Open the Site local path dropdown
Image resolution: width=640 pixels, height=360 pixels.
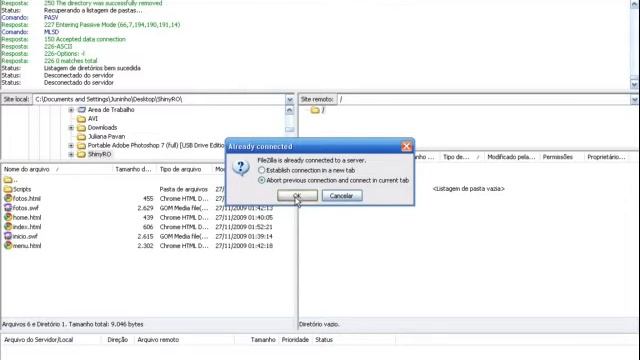(290, 100)
